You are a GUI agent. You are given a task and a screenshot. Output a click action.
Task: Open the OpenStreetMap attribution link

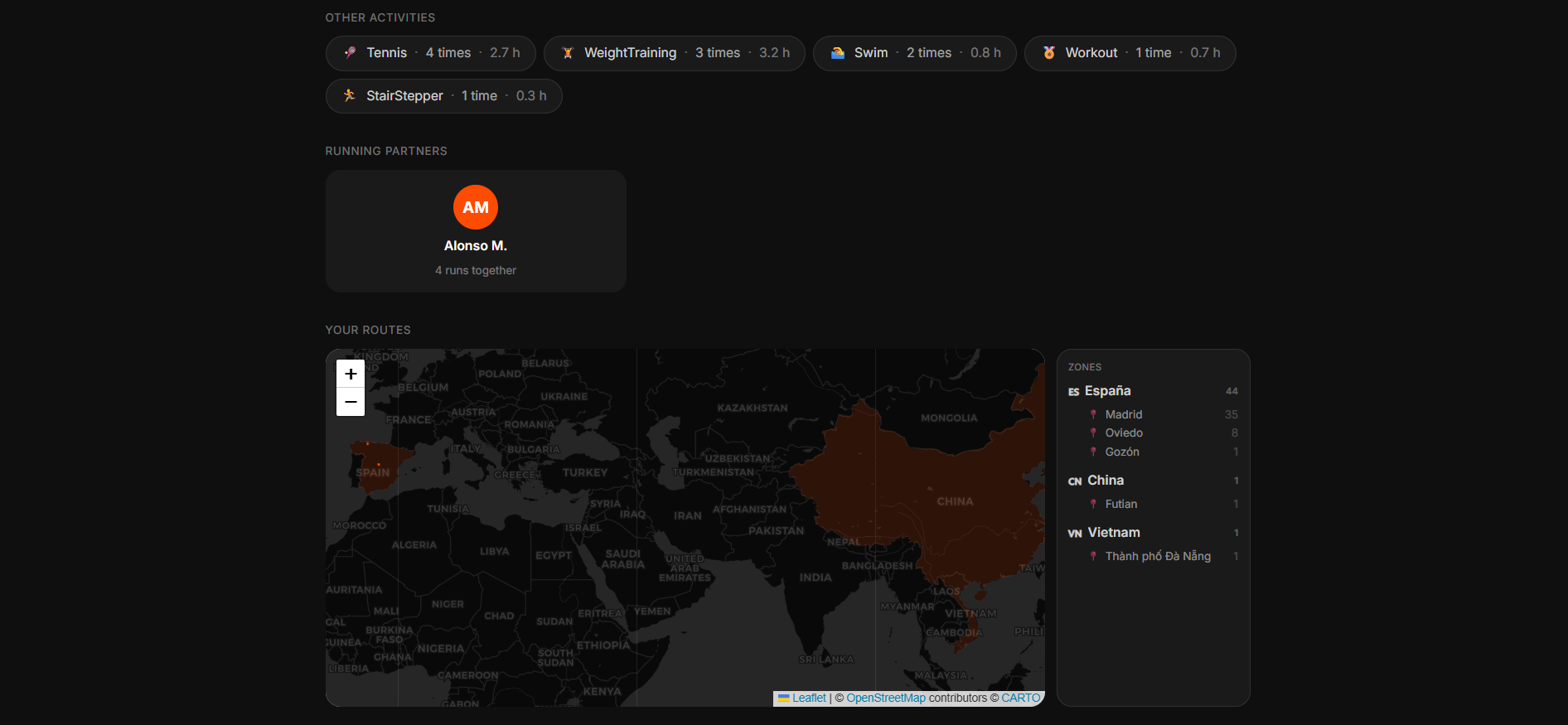click(886, 698)
